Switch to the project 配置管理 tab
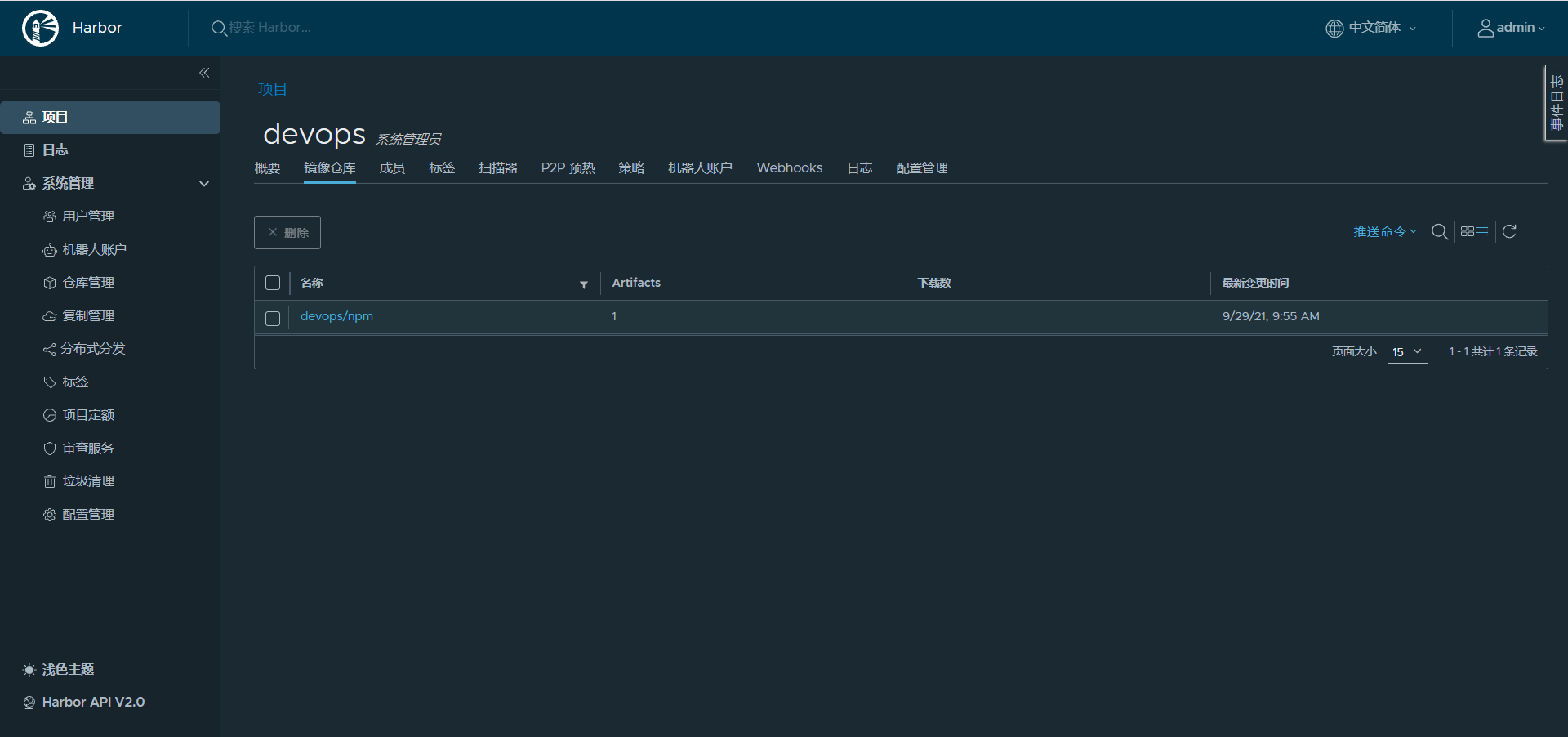The height and width of the screenshot is (737, 1568). (x=922, y=168)
